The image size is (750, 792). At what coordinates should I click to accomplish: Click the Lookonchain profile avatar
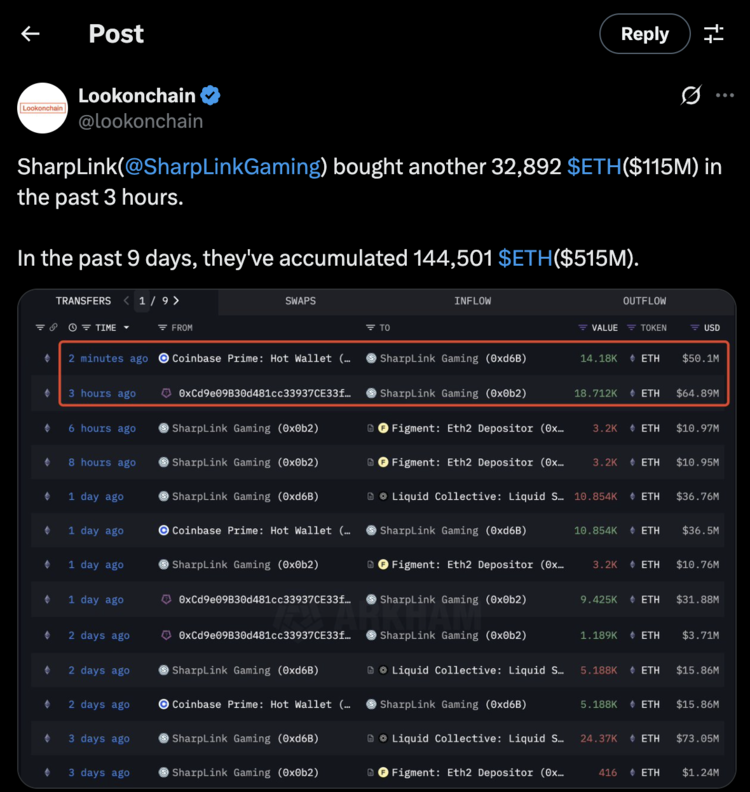[42, 108]
